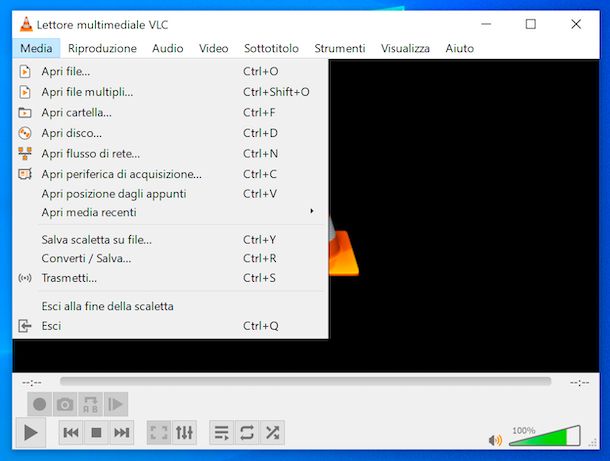Click the remaining time label on right
Viewport: 610px width, 461px height.
pos(580,383)
